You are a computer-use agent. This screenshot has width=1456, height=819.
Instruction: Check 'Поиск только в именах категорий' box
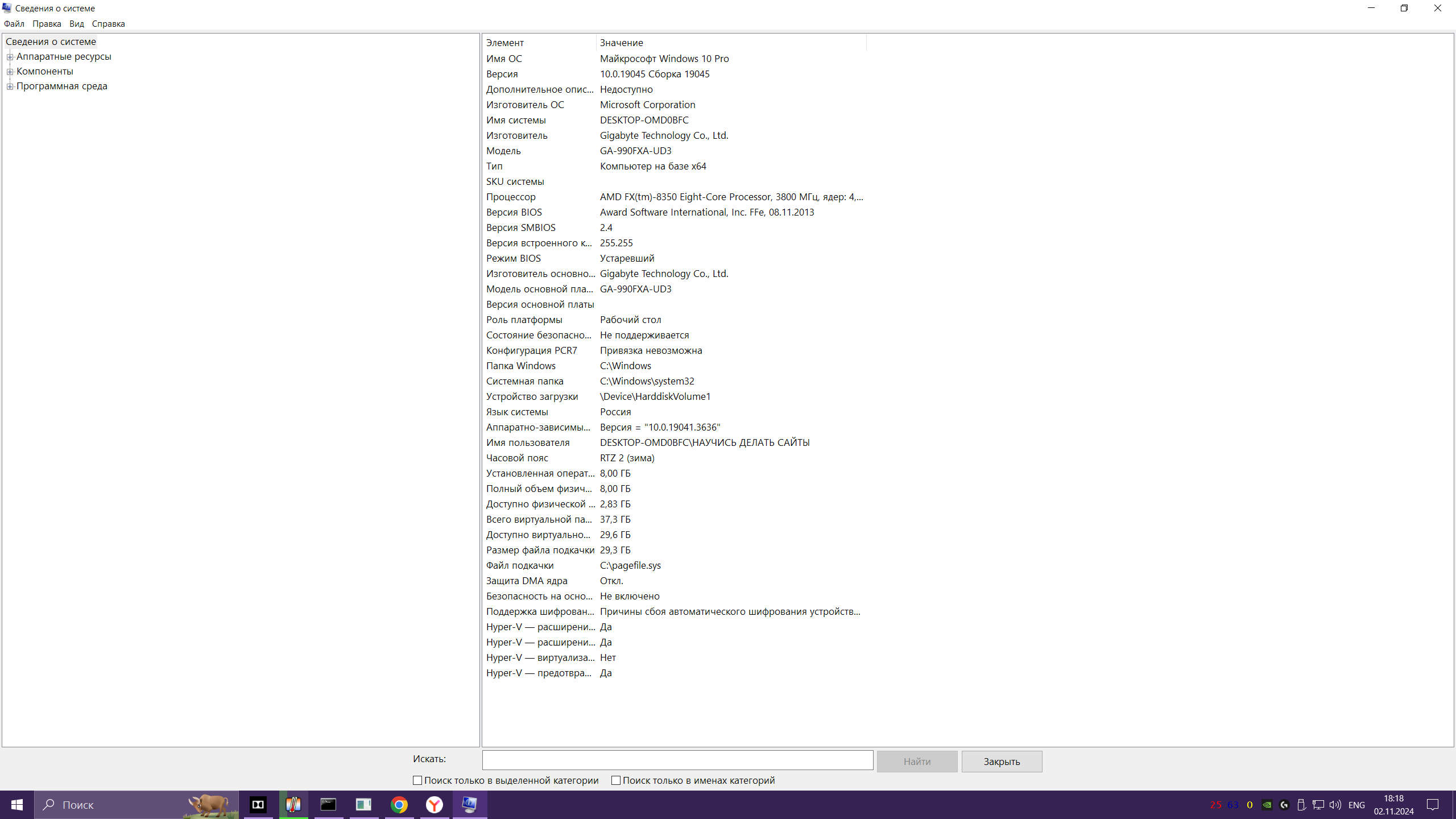pos(616,780)
